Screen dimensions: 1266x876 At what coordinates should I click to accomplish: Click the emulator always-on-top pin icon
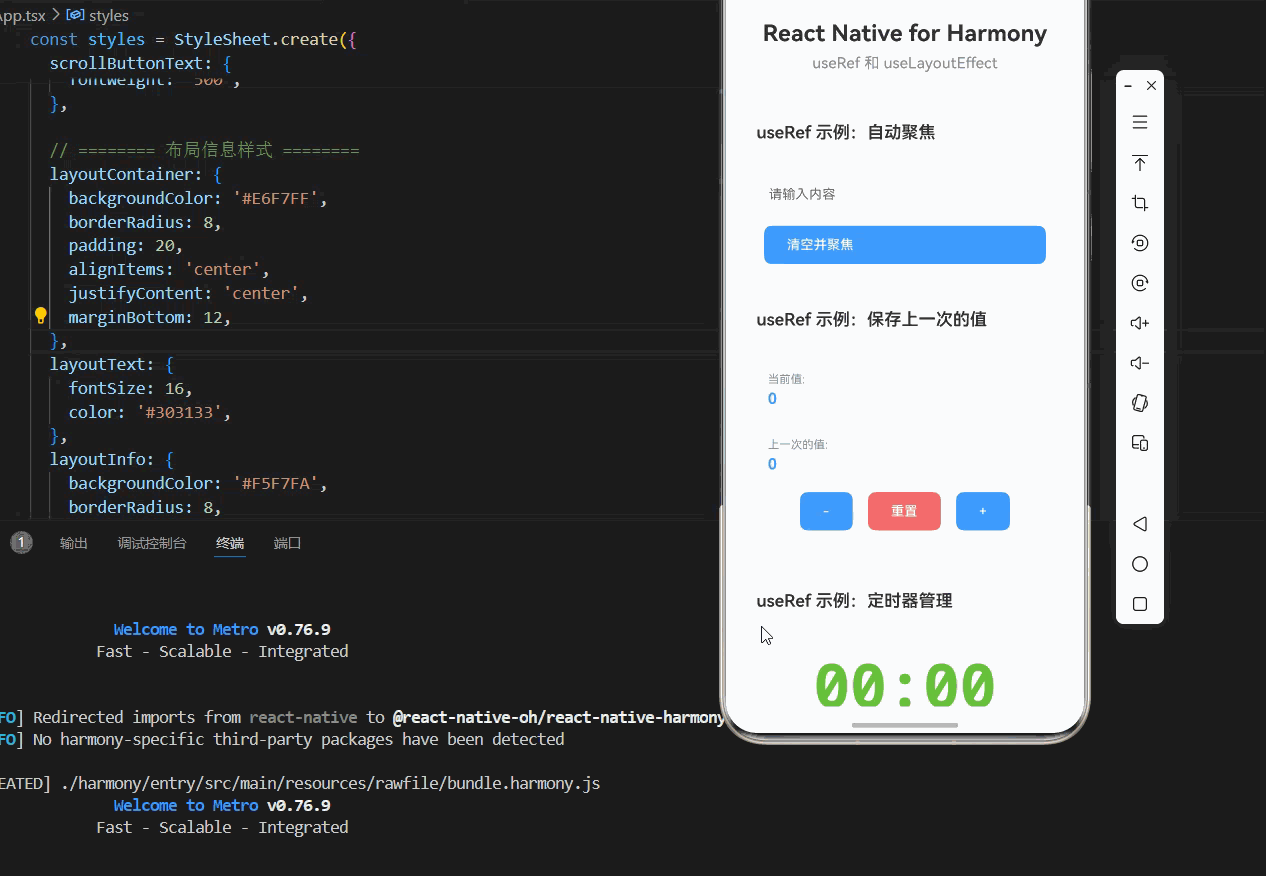click(x=1139, y=163)
